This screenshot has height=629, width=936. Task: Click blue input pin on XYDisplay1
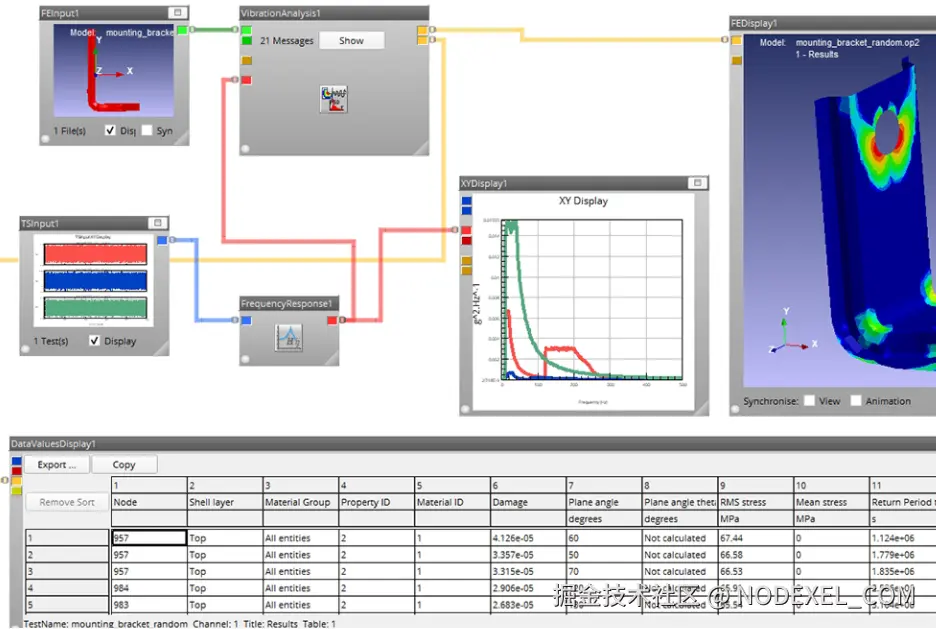tap(467, 202)
